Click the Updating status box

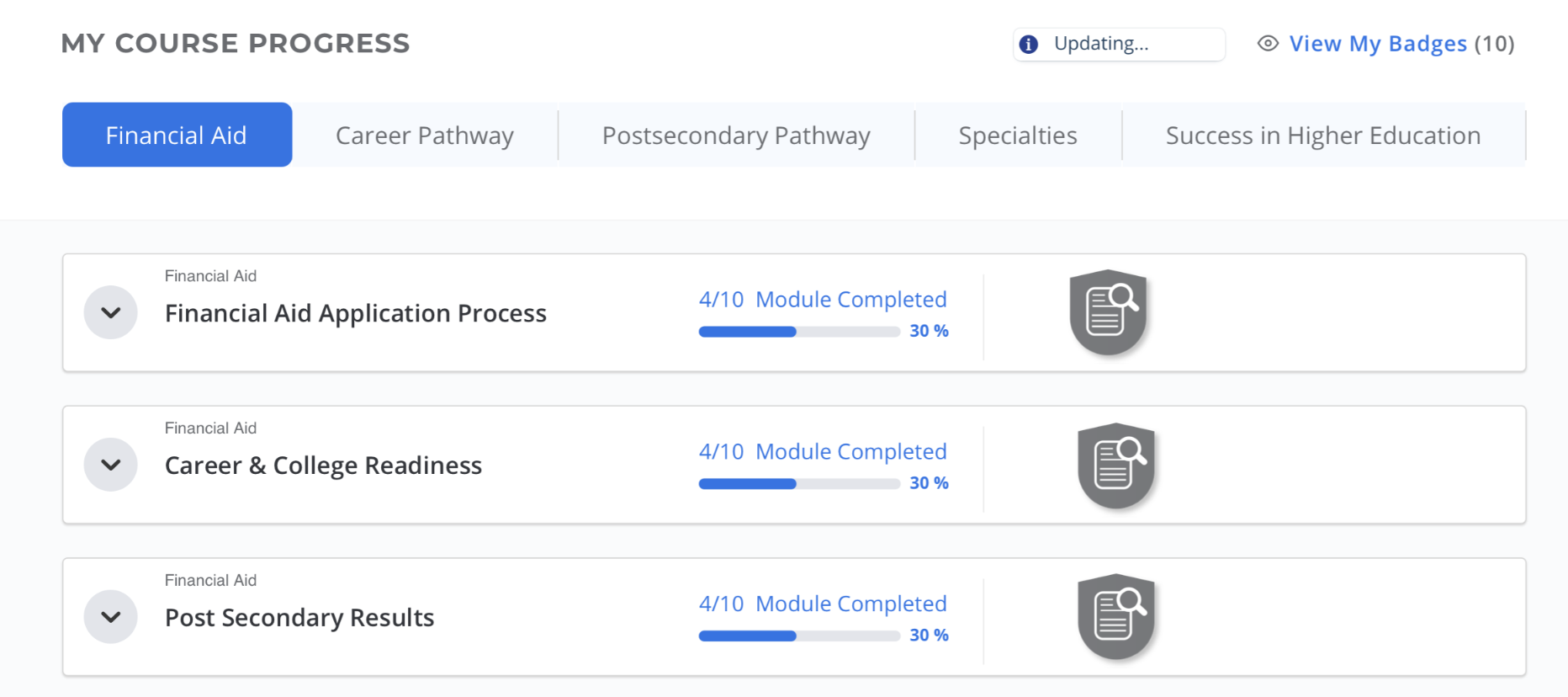point(1118,45)
